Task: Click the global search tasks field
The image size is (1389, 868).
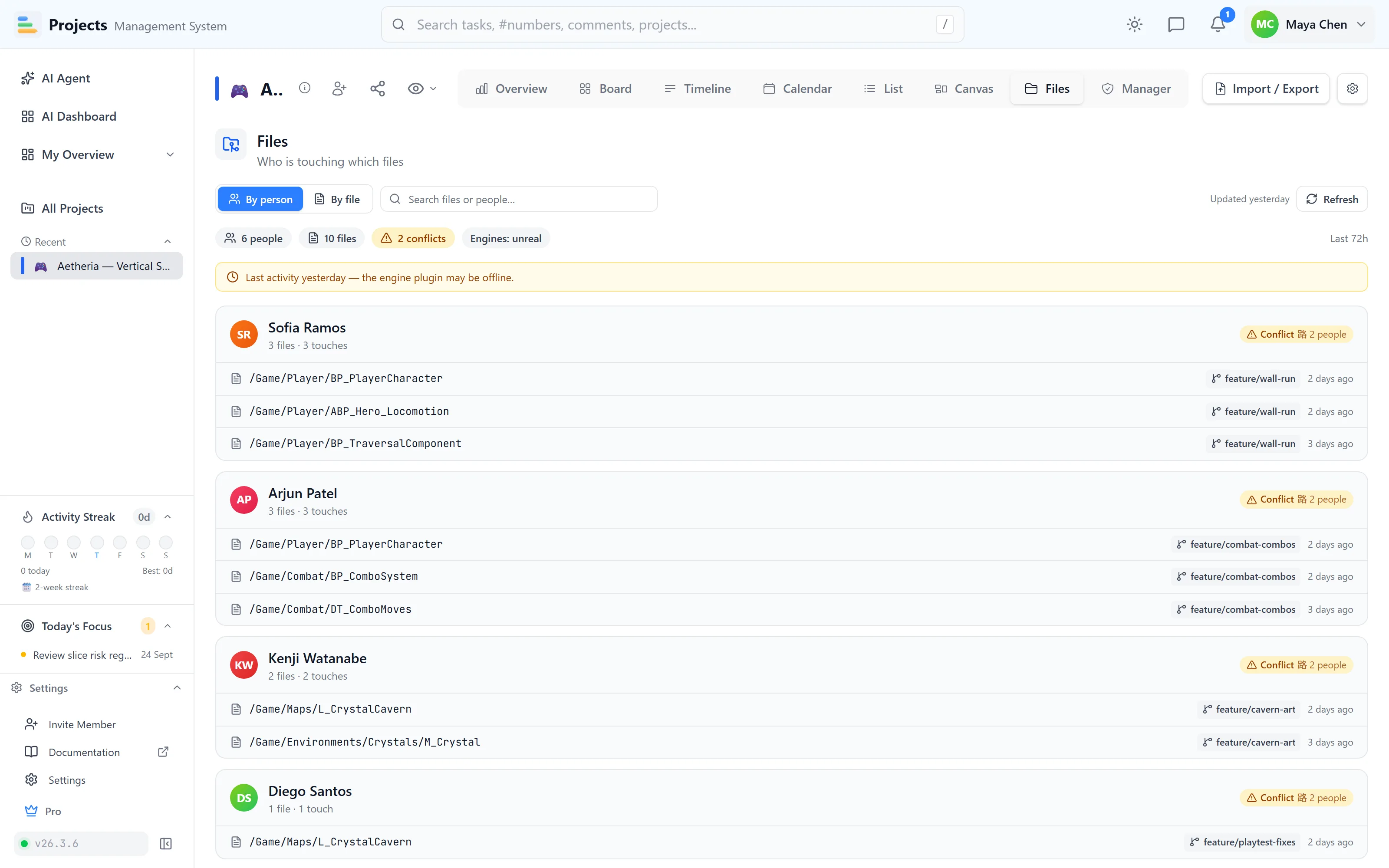Action: pos(672,24)
